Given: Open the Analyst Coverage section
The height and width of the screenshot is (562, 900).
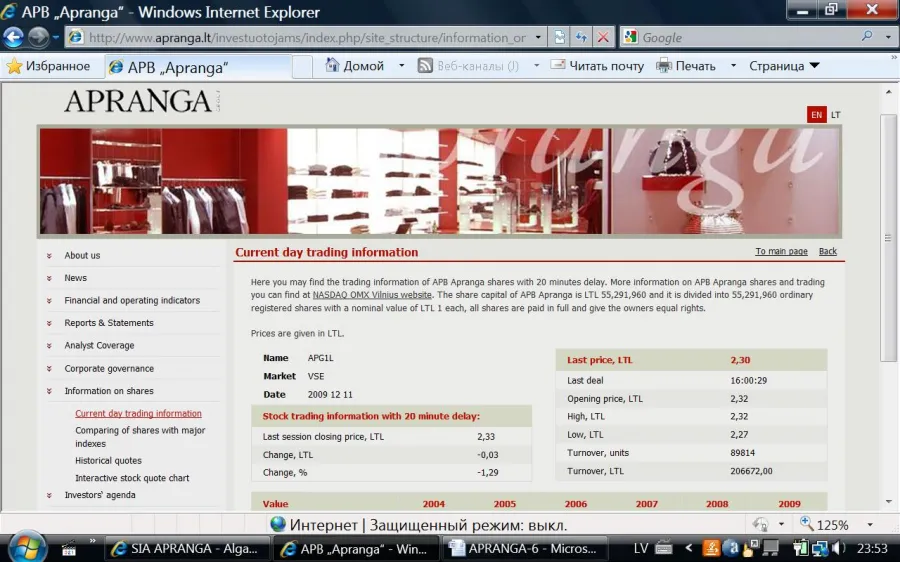Looking at the screenshot, I should click(x=99, y=346).
